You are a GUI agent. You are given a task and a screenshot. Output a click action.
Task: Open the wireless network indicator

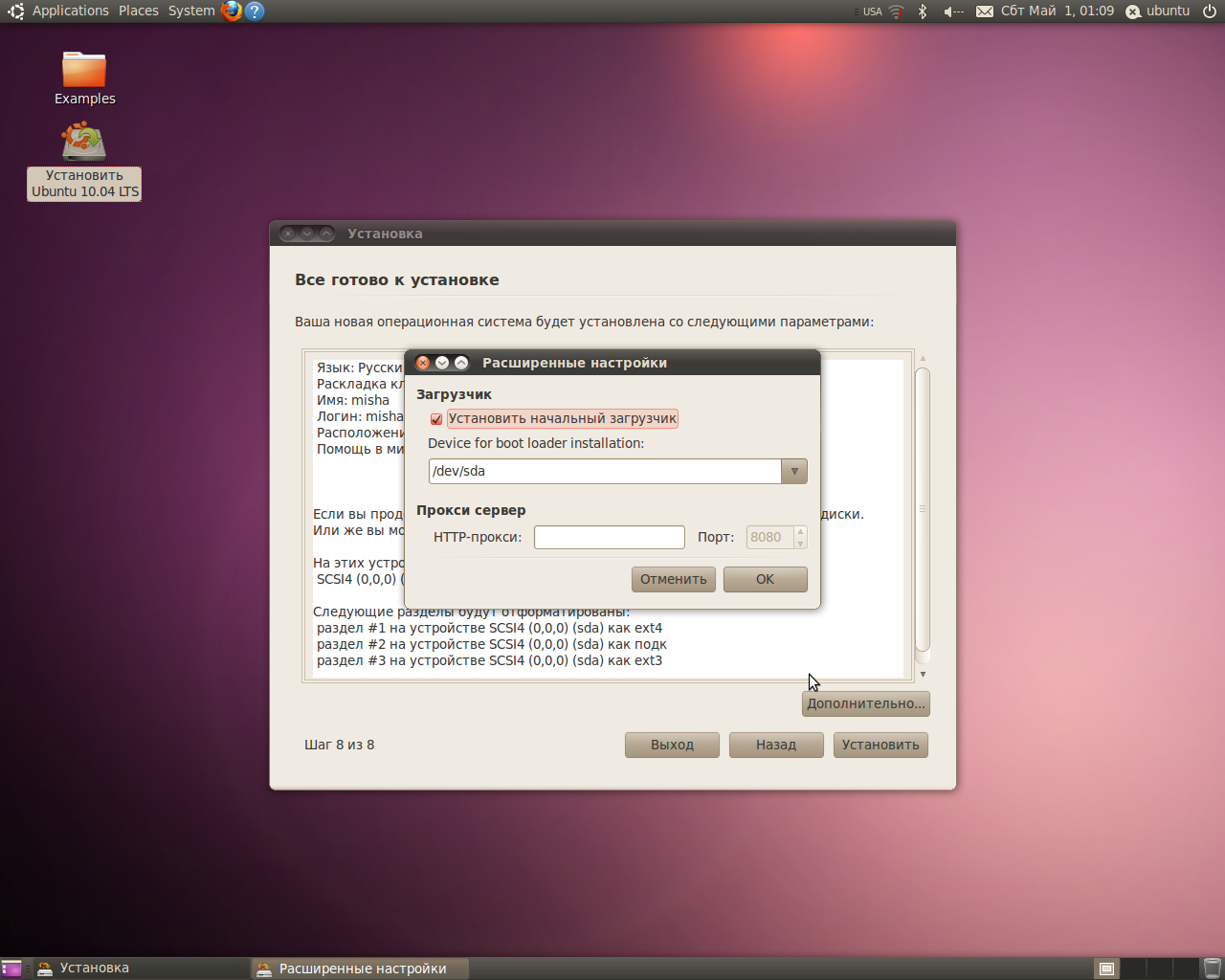(896, 11)
